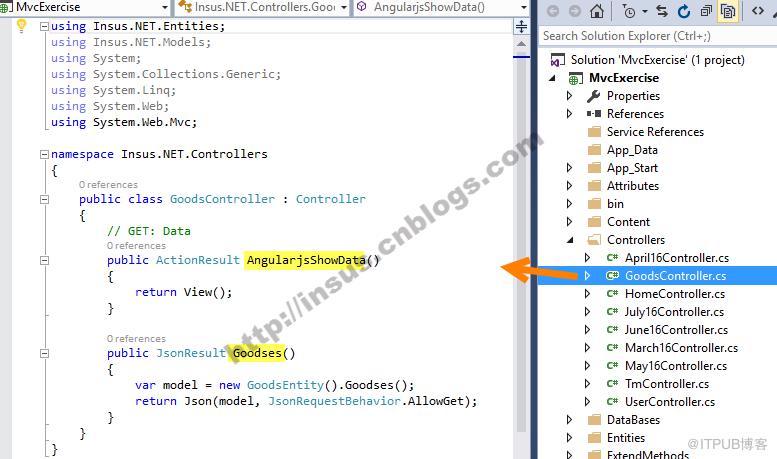Viewport: 777px width, 459px height.
Task: Expand the Properties node
Action: [x=569, y=96]
